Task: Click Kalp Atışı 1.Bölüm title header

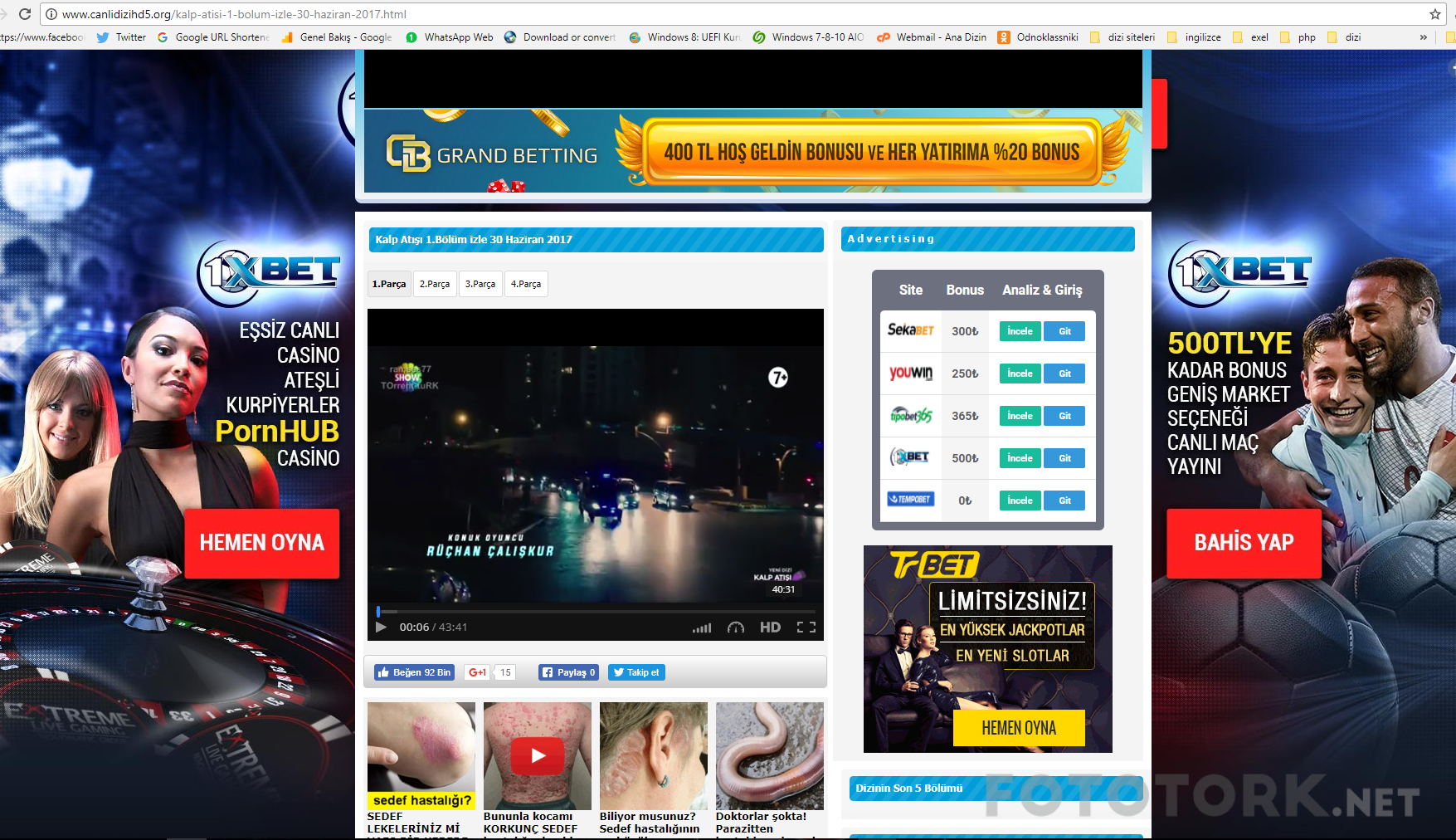Action: coord(597,240)
